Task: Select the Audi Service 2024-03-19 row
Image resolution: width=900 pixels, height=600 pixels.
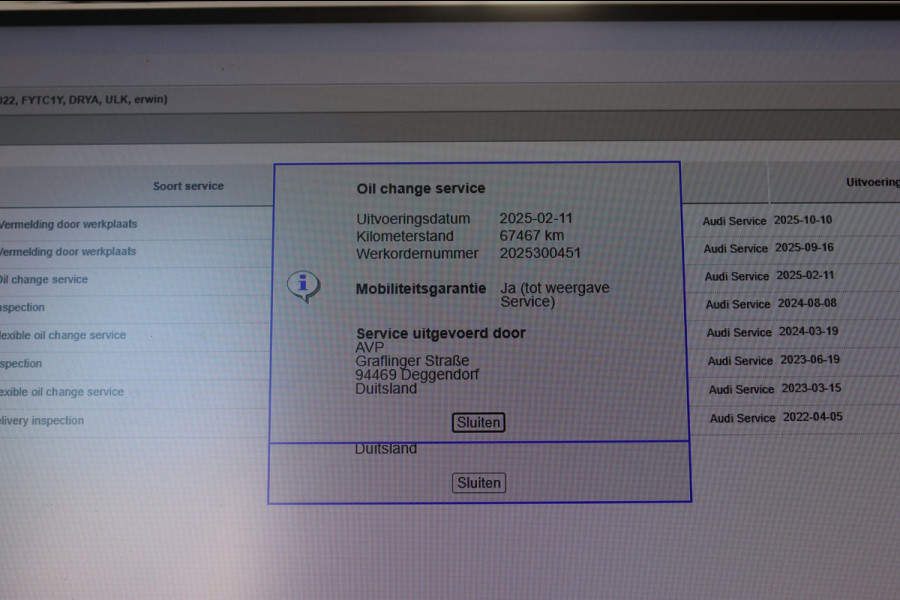Action: 772,331
